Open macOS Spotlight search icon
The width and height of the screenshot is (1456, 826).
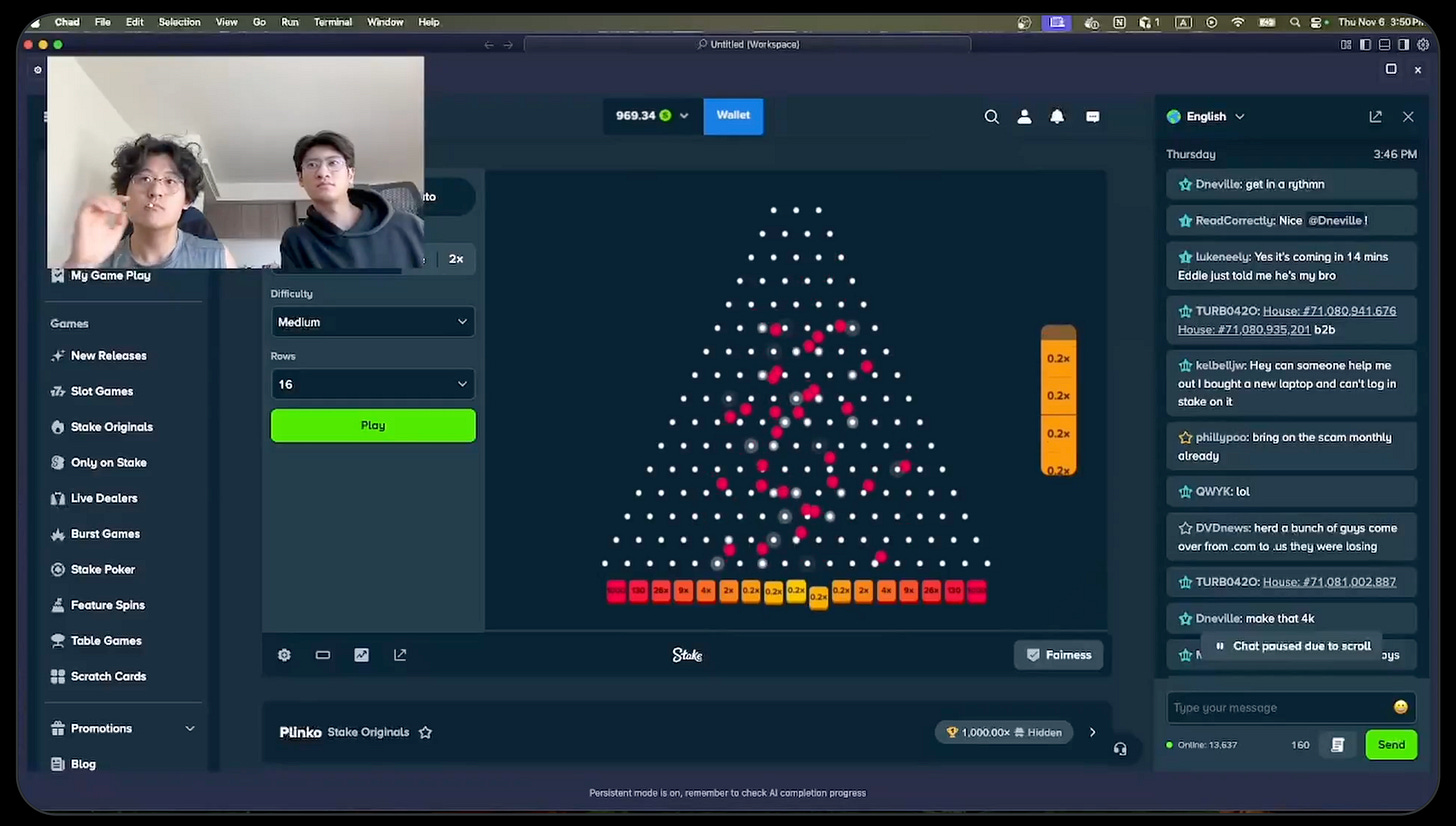(x=1295, y=22)
